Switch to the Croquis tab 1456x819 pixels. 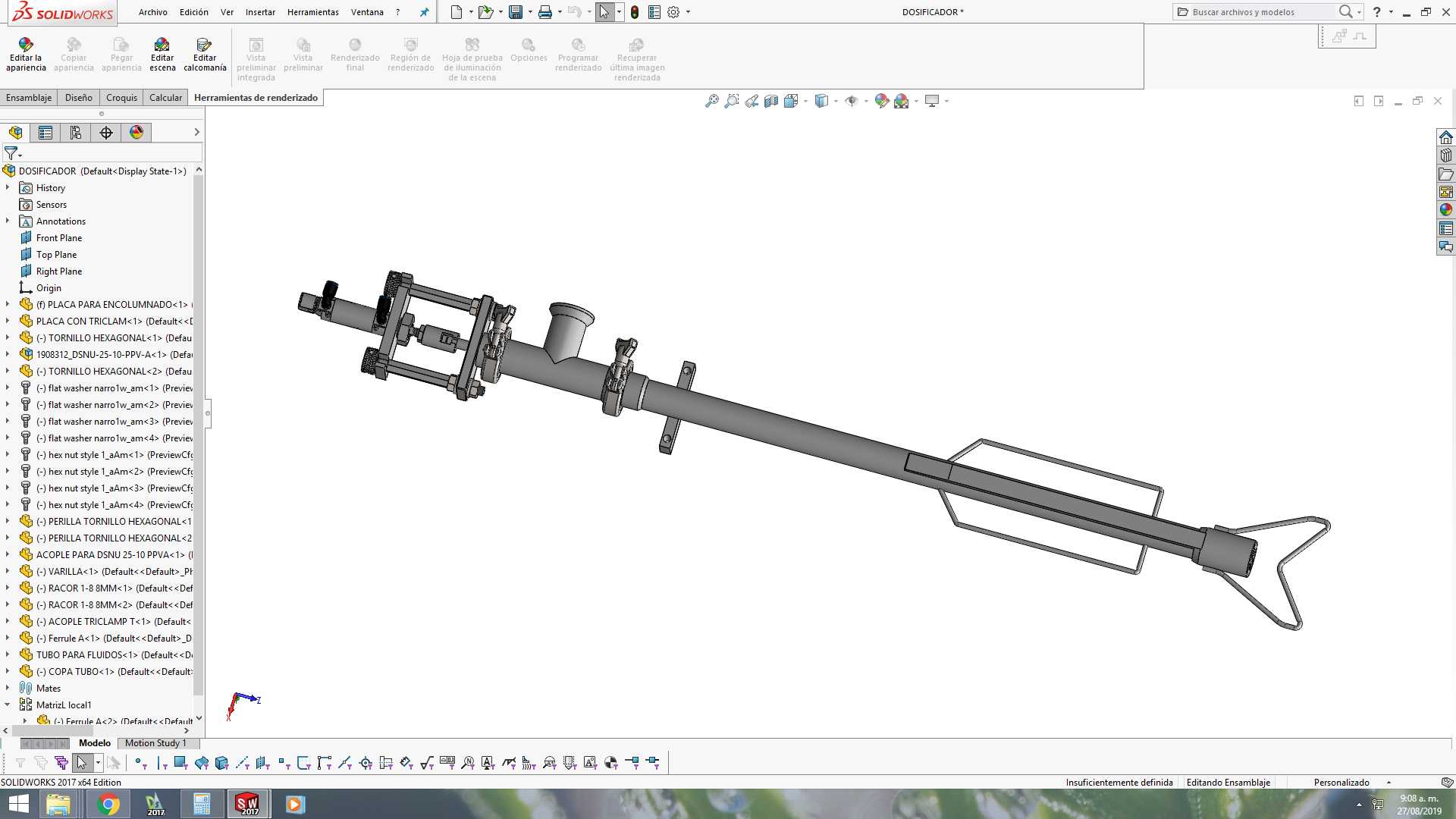[x=121, y=97]
